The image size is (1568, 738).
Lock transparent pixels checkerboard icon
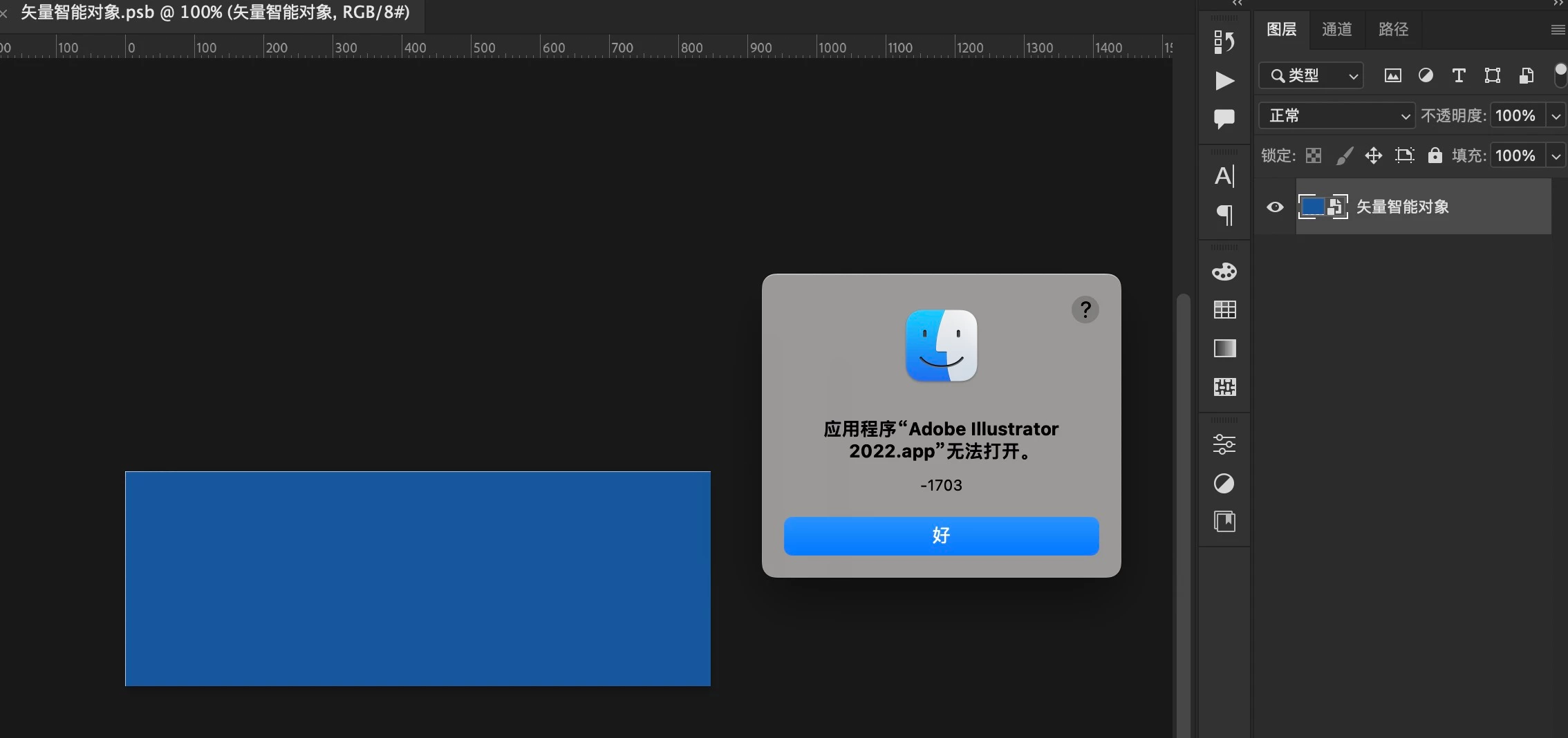coord(1314,155)
